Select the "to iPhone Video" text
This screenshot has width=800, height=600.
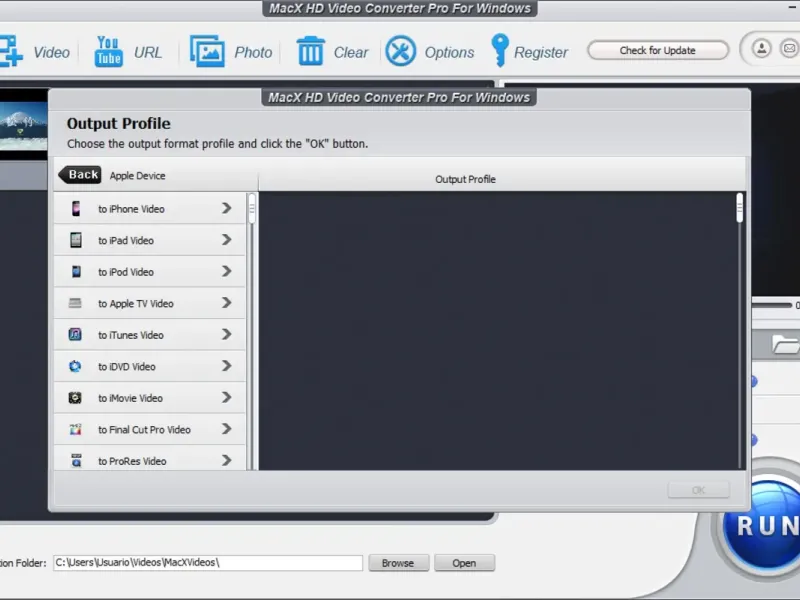click(131, 209)
